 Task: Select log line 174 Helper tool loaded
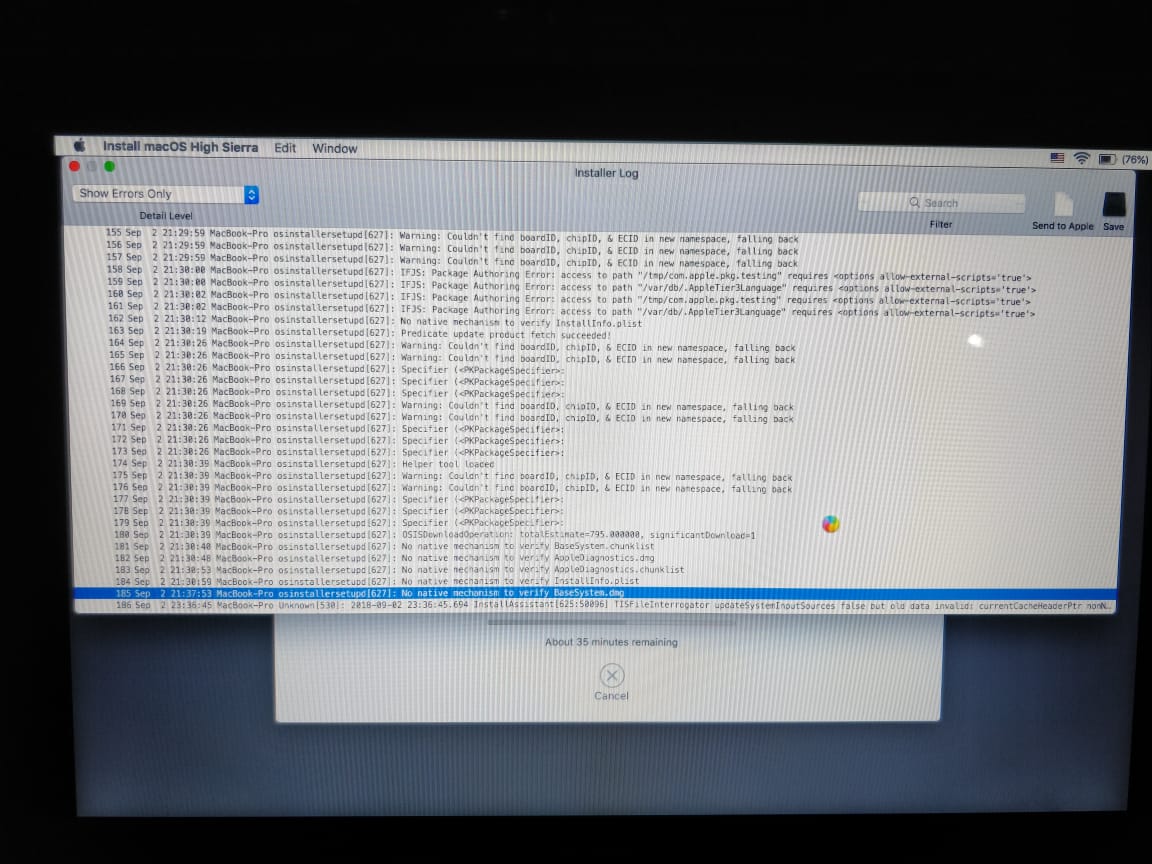(596, 464)
